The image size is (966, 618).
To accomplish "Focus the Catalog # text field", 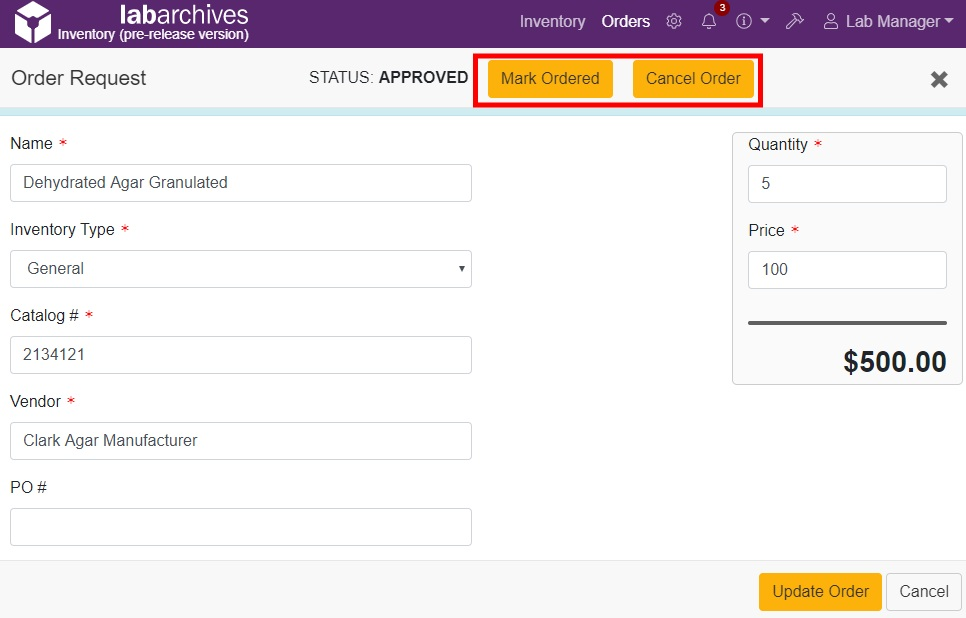I will pyautogui.click(x=241, y=355).
